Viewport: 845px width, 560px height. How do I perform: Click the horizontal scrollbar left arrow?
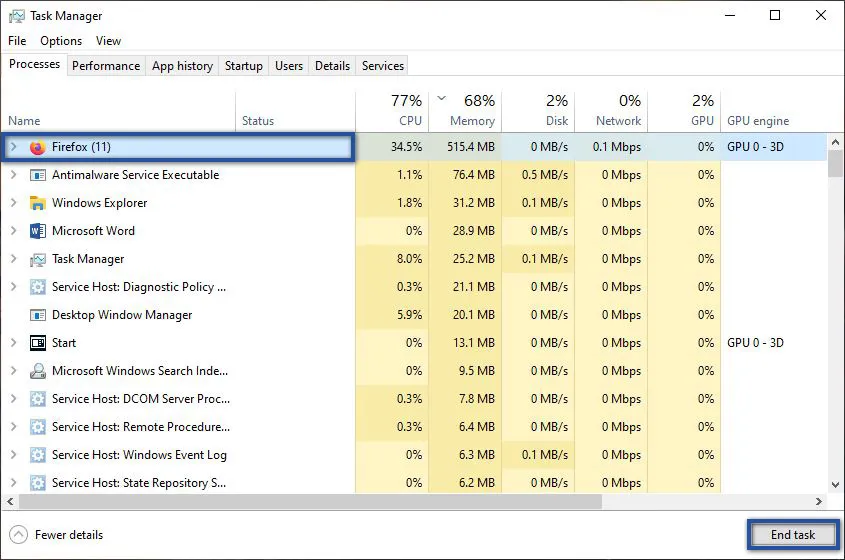tap(10, 501)
